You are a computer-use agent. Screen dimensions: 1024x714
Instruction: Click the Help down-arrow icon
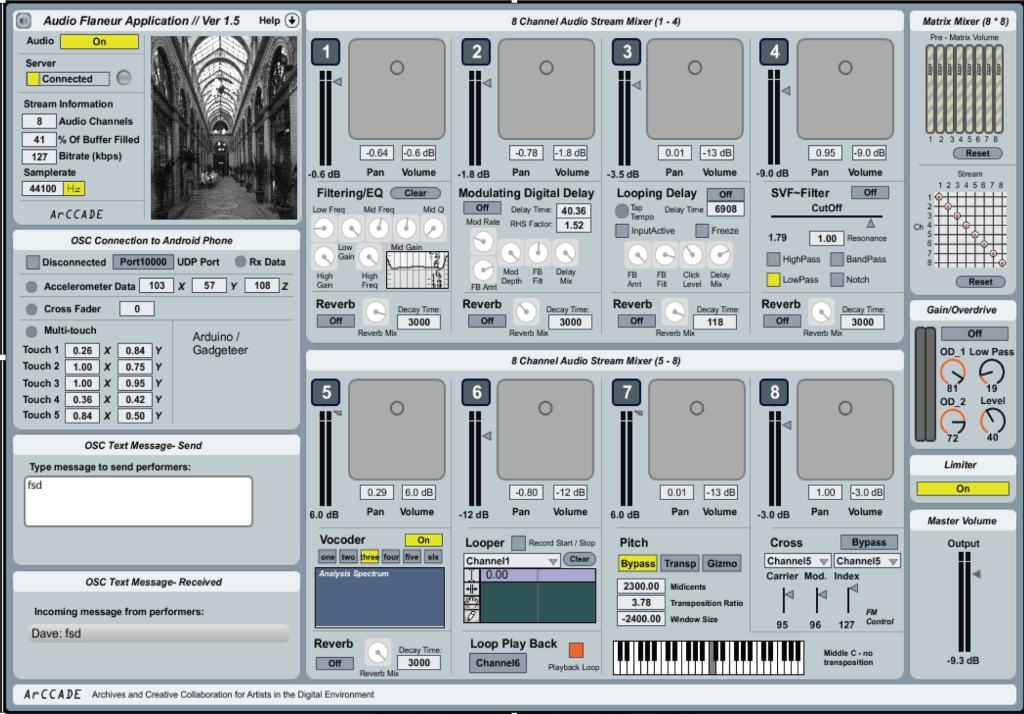coord(292,21)
